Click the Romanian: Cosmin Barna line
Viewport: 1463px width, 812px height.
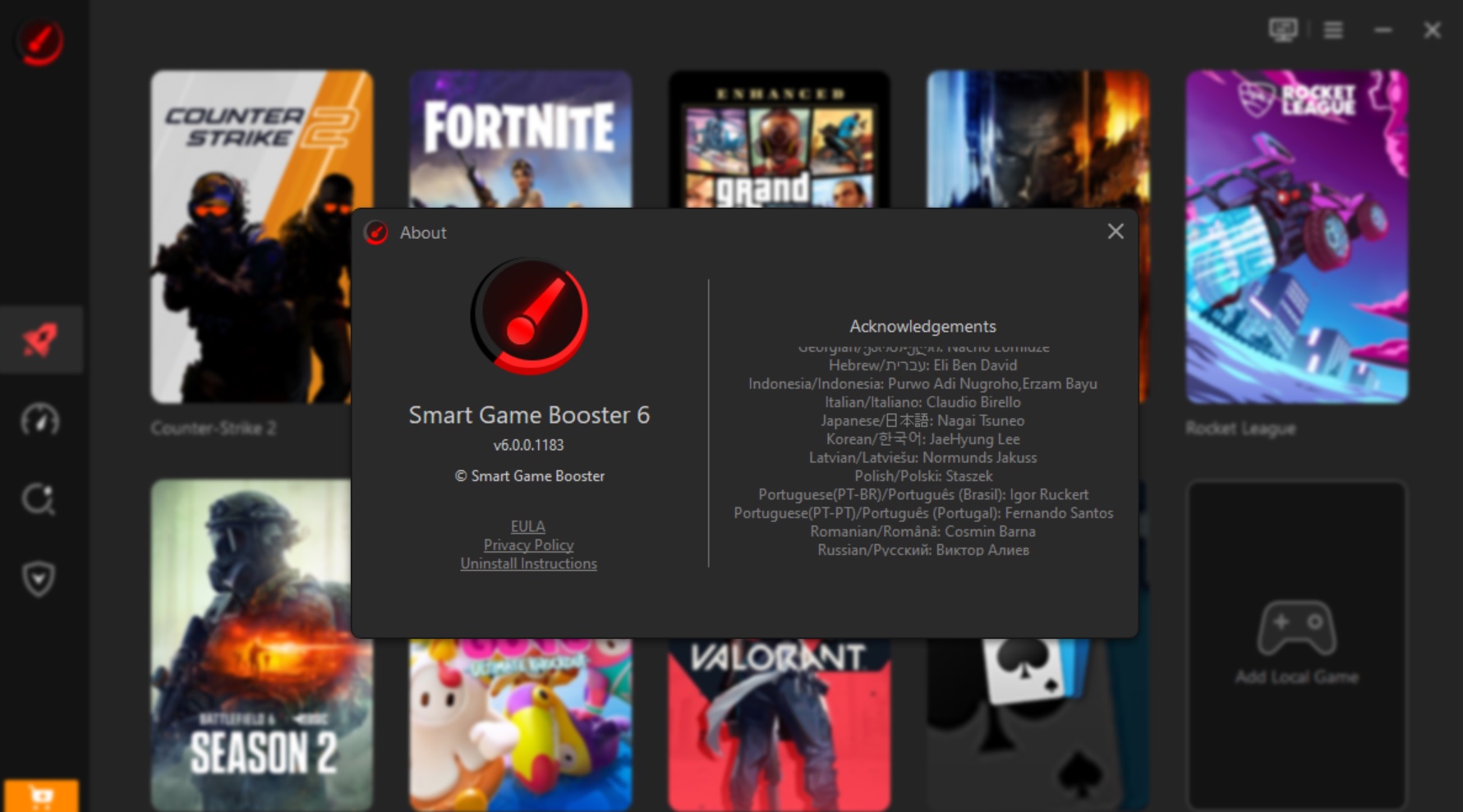tap(922, 531)
